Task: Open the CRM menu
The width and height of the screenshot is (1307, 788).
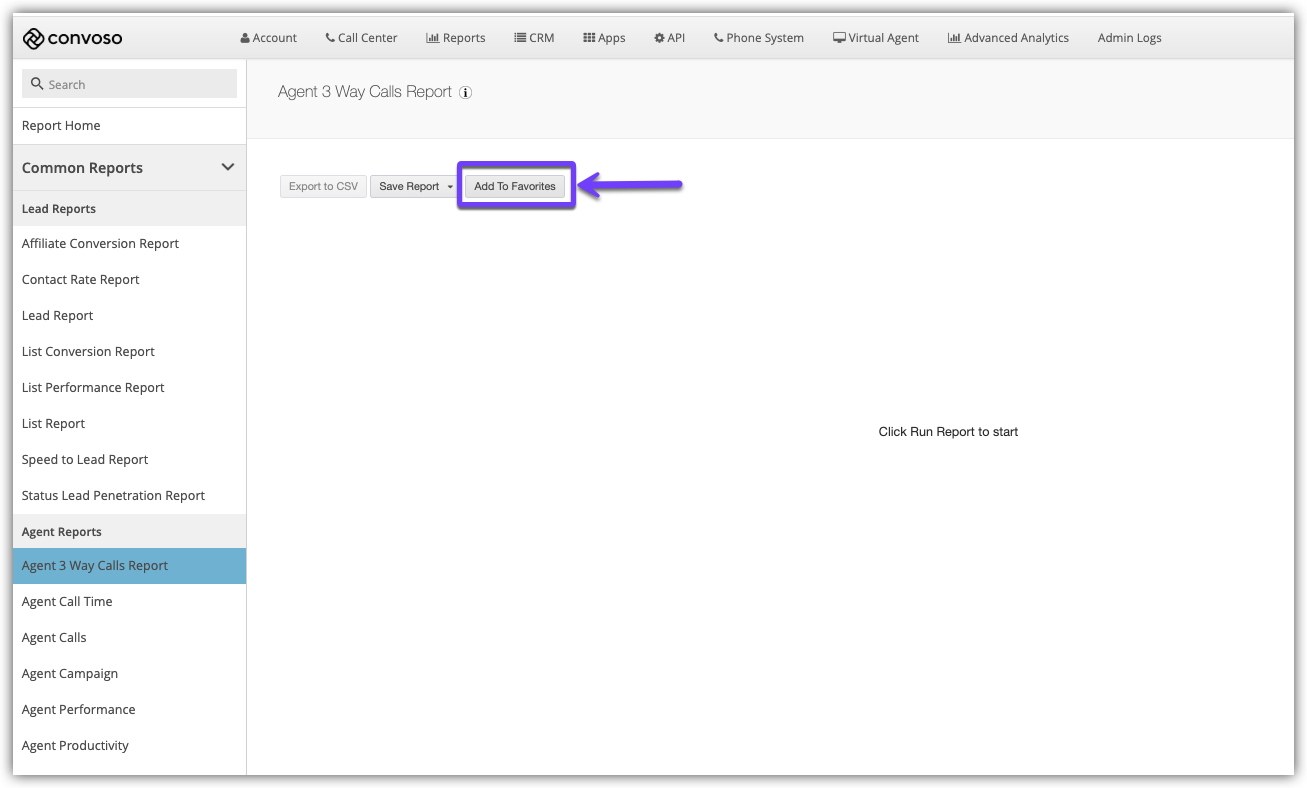Action: coord(534,38)
